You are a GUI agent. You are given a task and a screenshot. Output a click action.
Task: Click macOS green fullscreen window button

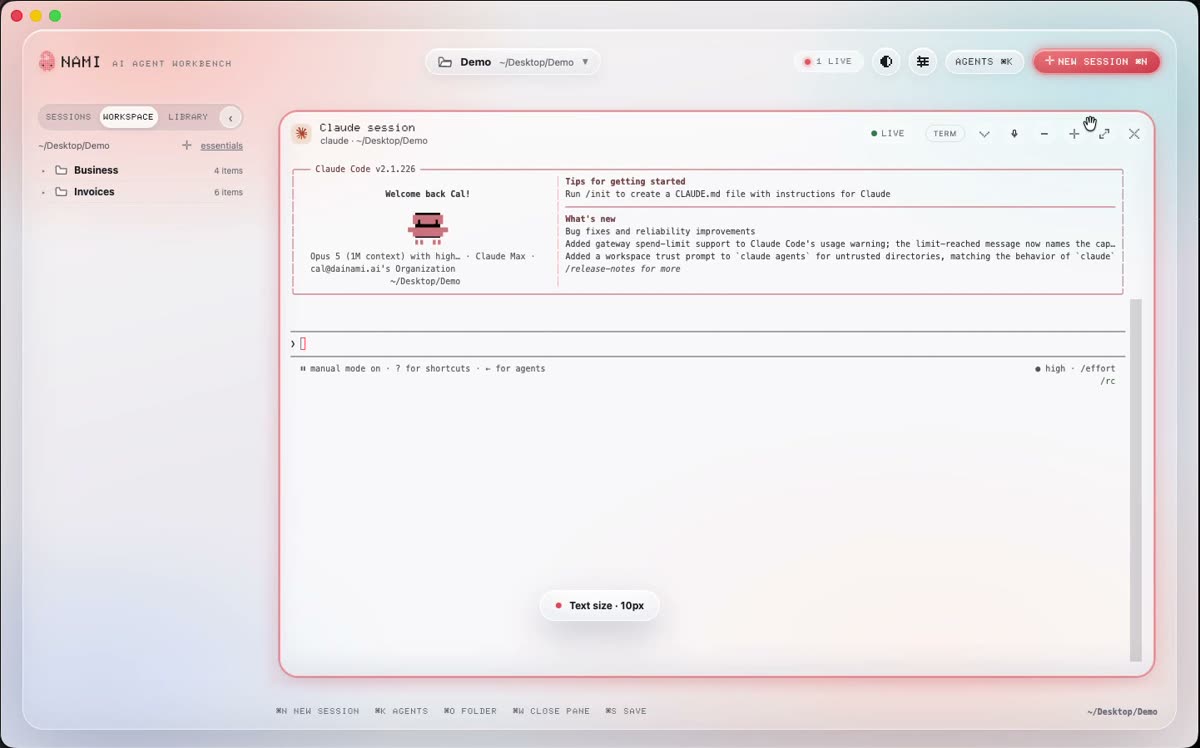click(x=55, y=16)
